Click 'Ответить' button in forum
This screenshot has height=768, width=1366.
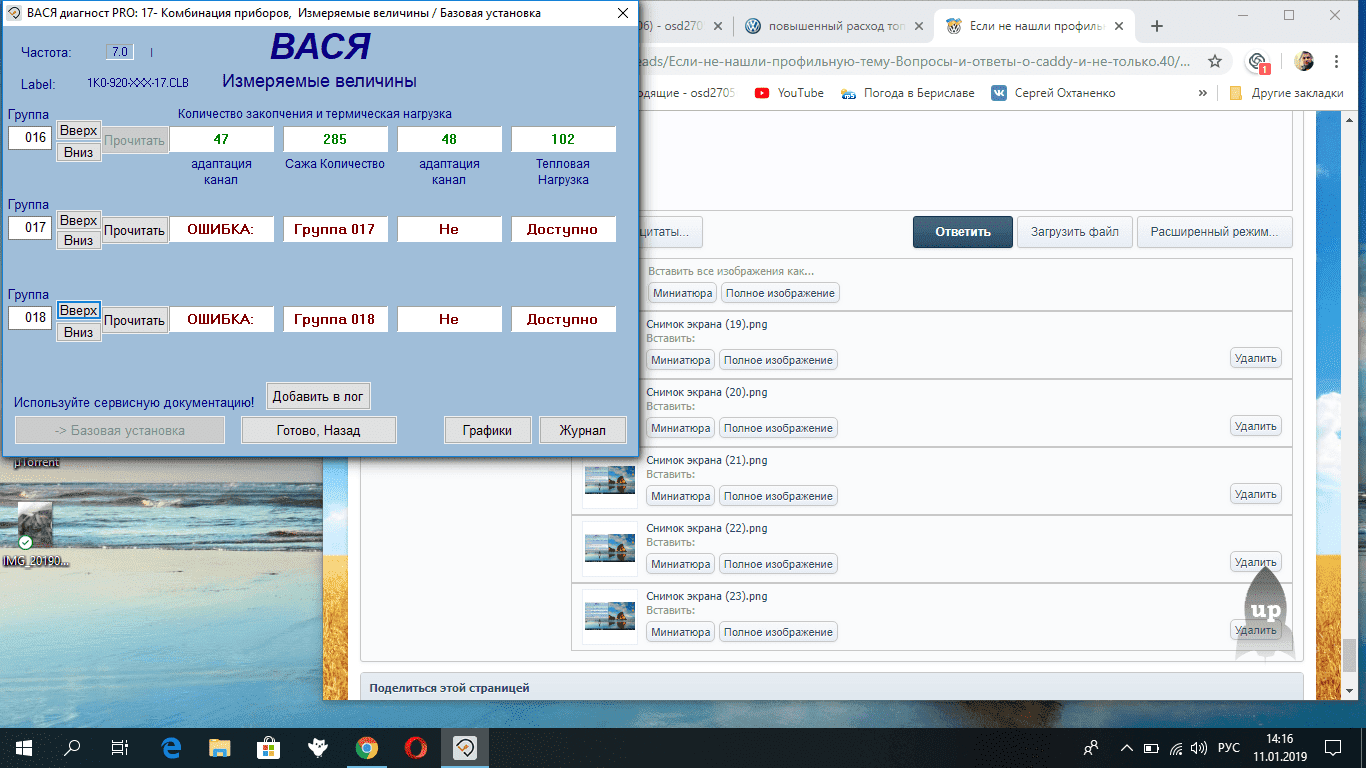[963, 231]
